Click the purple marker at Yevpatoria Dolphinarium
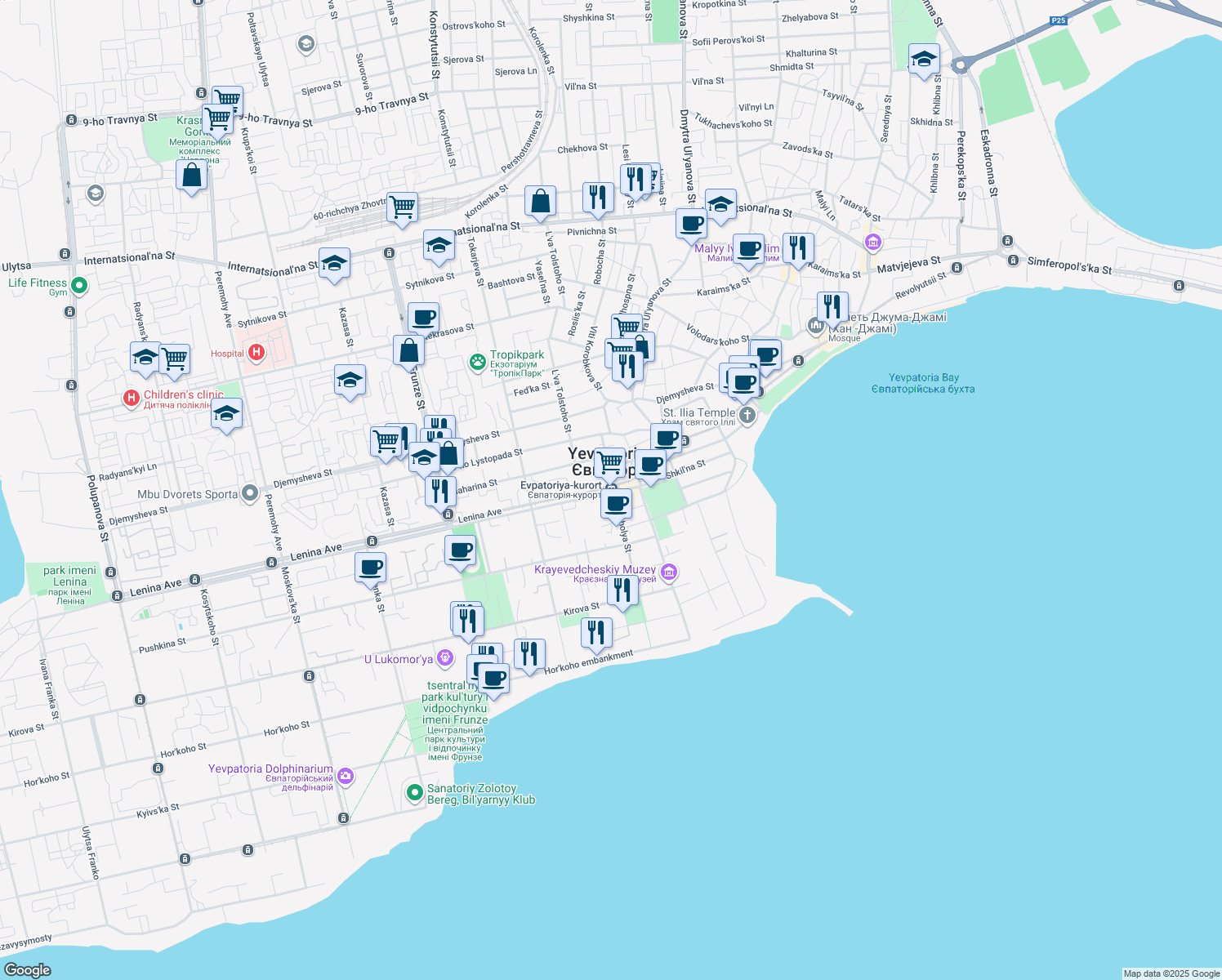 tap(346, 775)
